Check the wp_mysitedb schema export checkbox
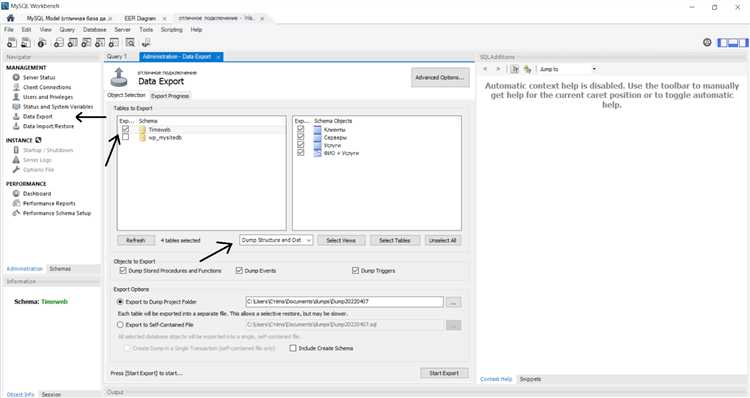 coord(125,137)
